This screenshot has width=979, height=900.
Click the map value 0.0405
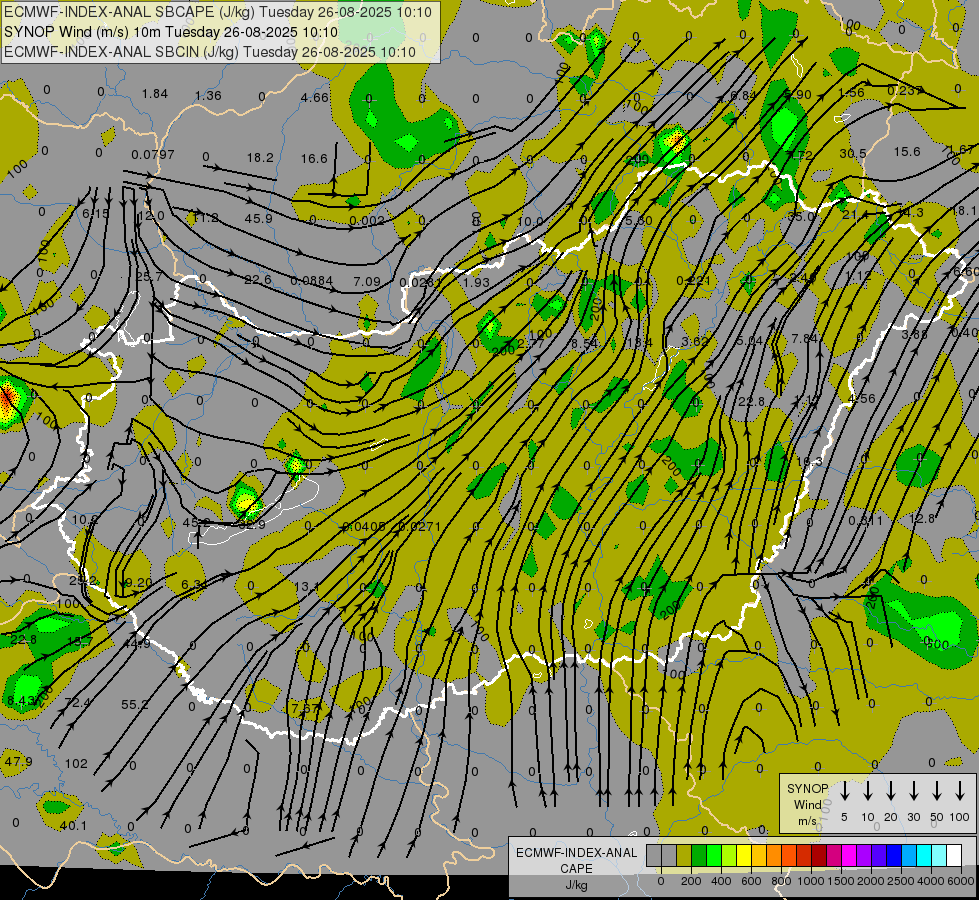pos(364,527)
